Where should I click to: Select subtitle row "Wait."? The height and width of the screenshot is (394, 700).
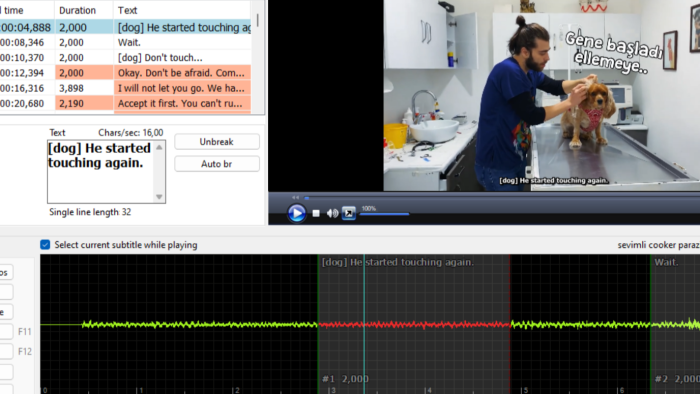(125, 42)
